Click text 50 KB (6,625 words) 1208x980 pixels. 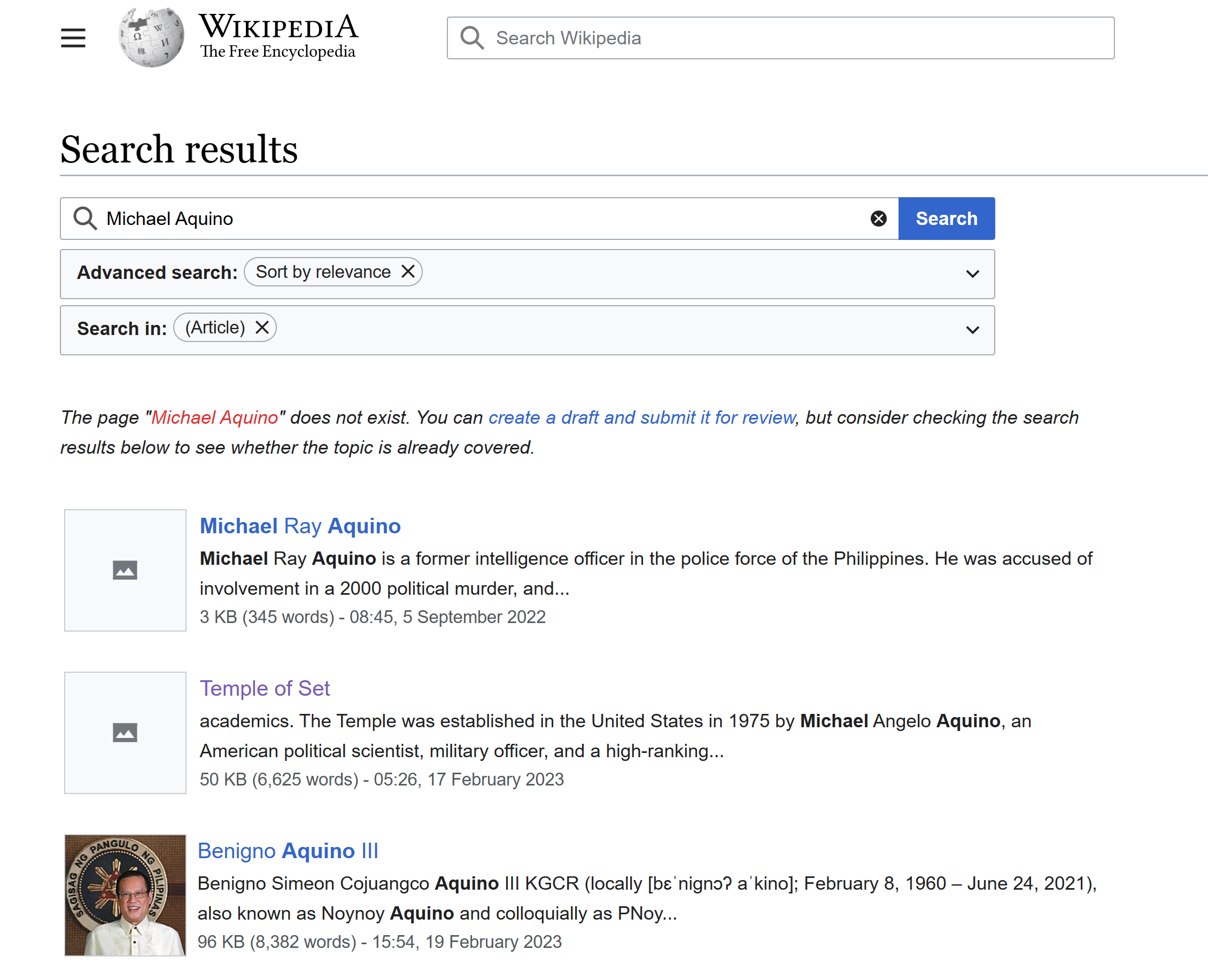(x=279, y=780)
